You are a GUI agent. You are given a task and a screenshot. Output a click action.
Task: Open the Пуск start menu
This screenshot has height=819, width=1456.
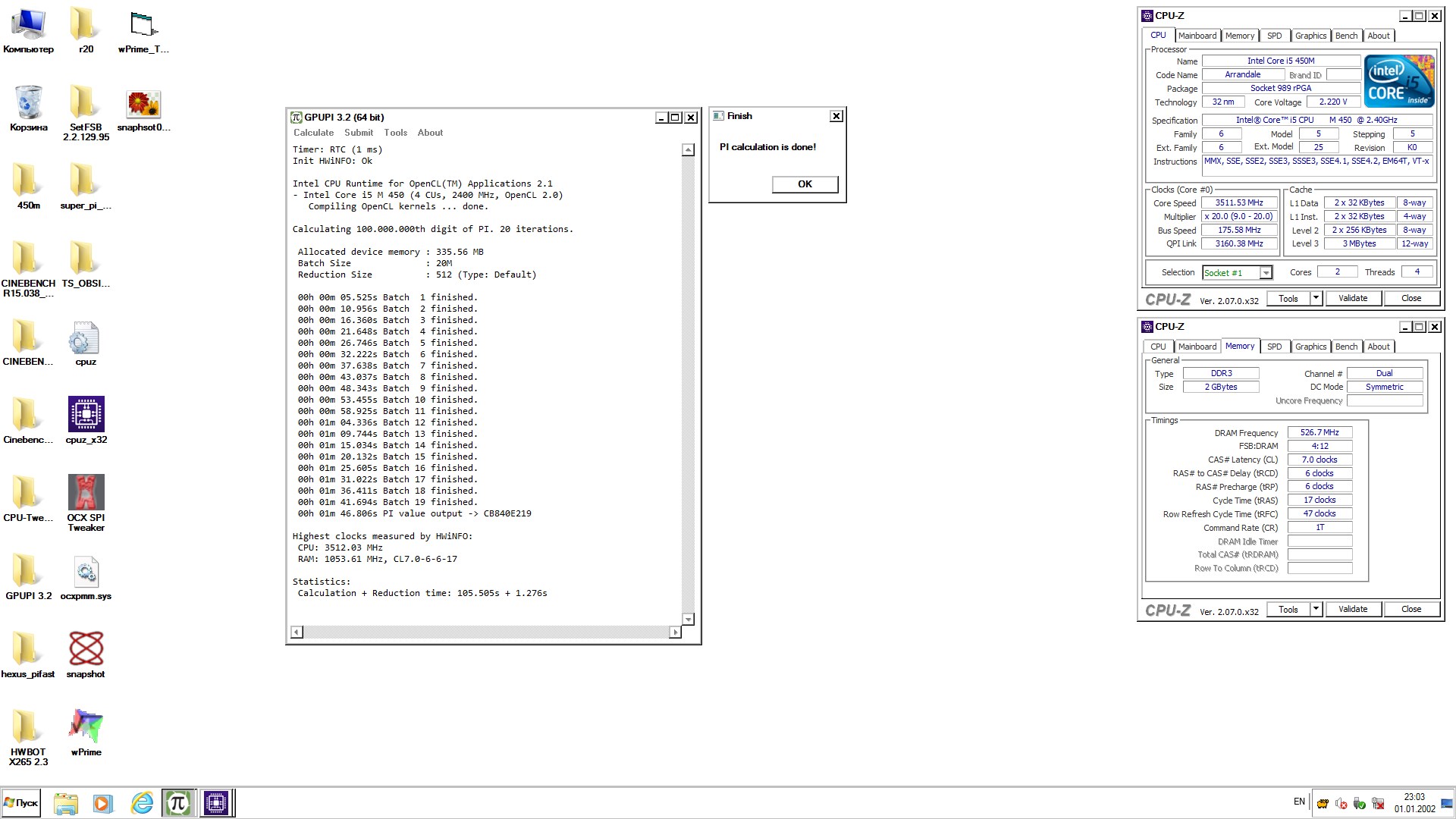point(21,803)
